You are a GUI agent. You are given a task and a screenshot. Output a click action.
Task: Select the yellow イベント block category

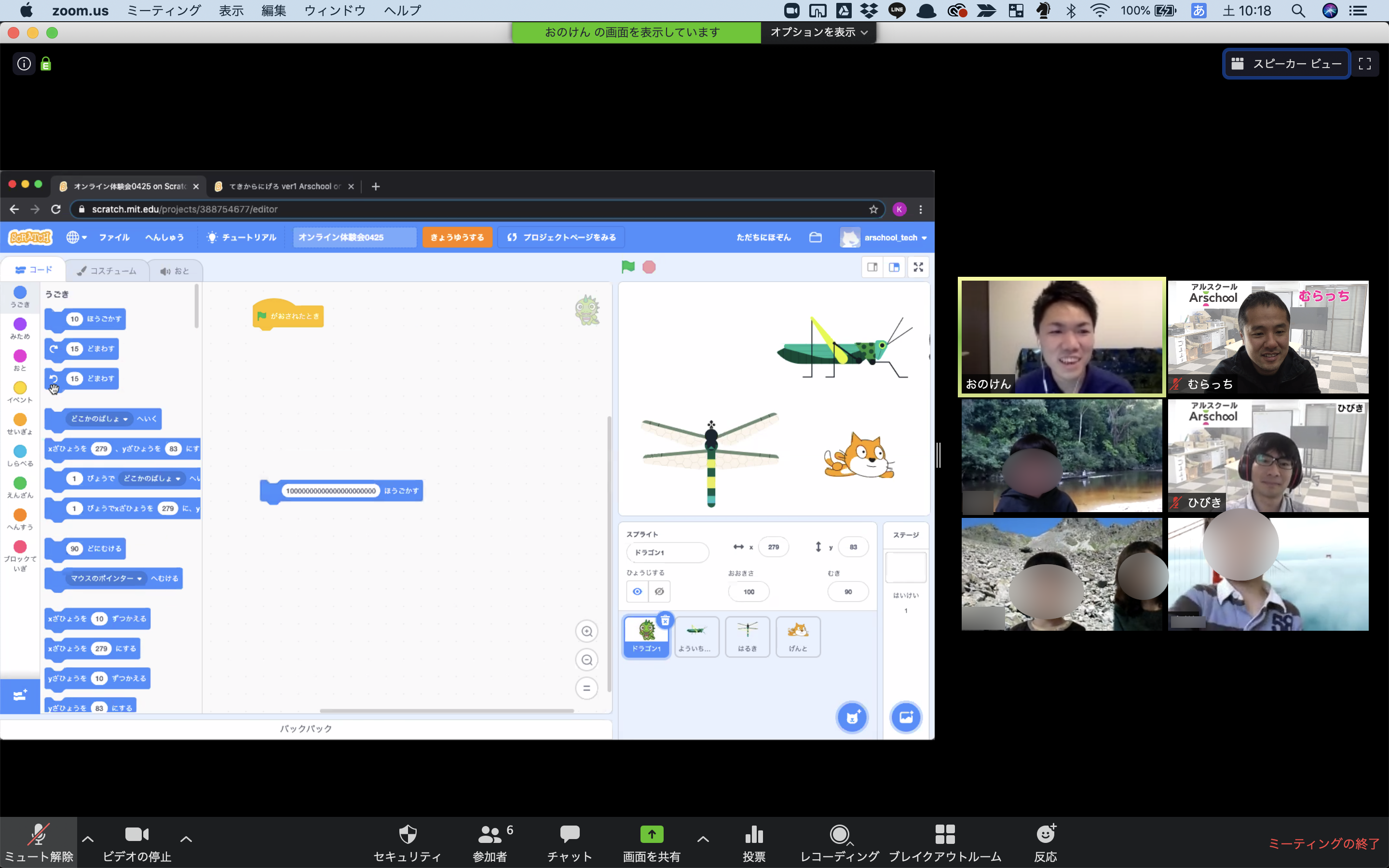tap(20, 393)
